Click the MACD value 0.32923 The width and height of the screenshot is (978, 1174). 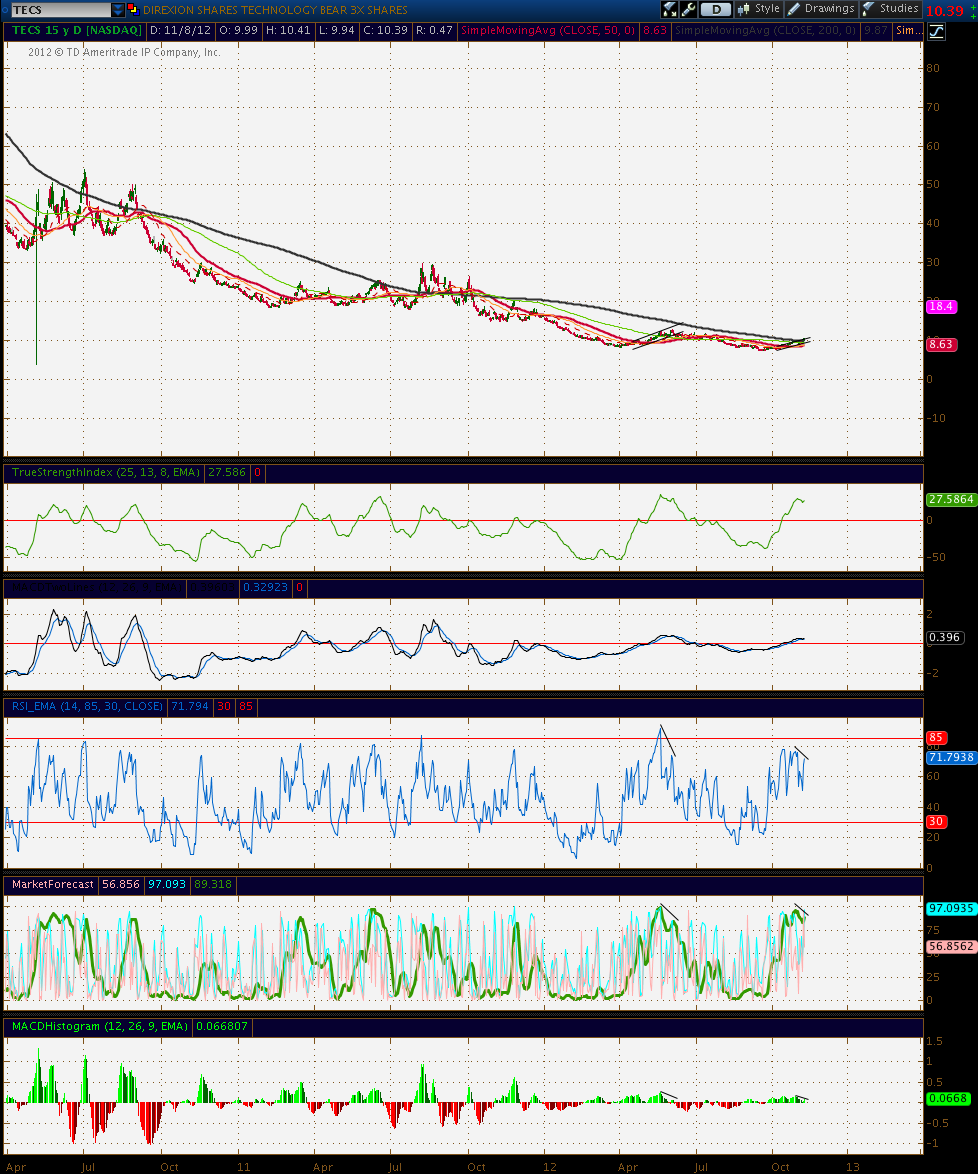pyautogui.click(x=265, y=588)
